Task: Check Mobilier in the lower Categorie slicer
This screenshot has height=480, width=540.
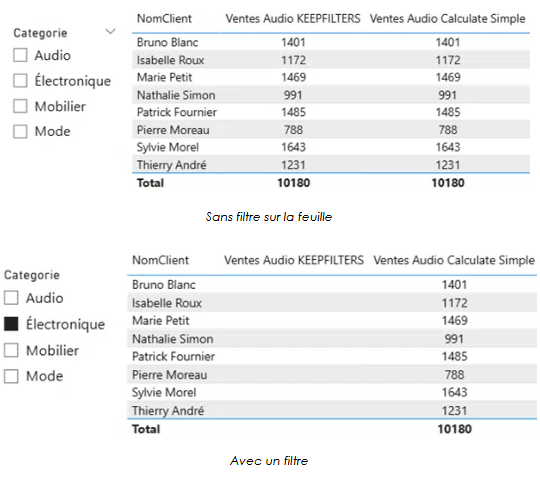Action: pos(11,350)
